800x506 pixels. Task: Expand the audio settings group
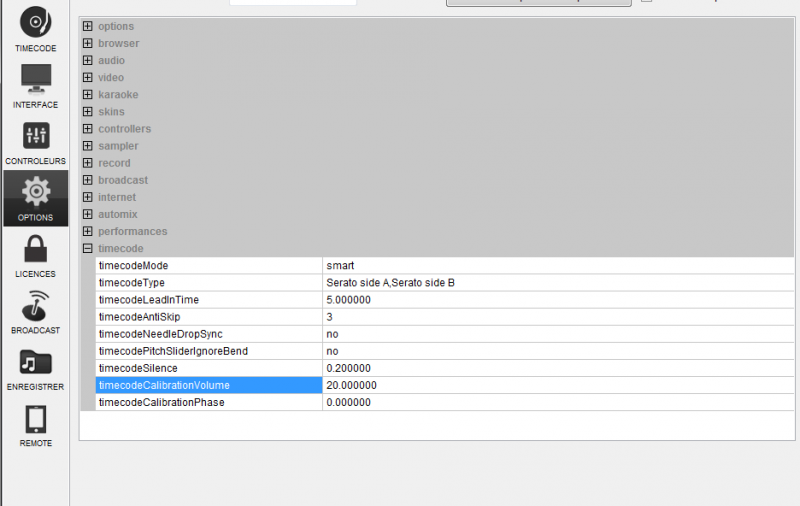coord(88,61)
